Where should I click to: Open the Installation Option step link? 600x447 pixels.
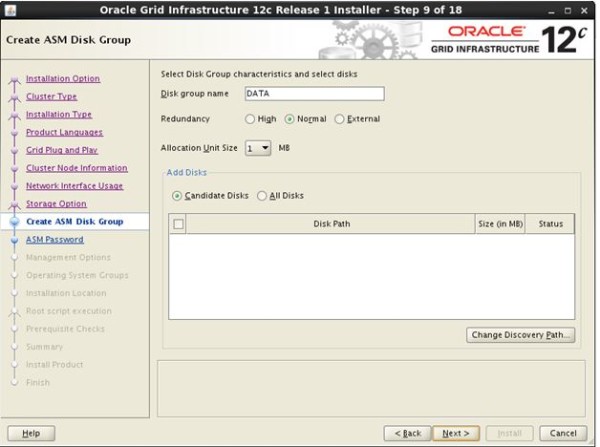coord(63,78)
